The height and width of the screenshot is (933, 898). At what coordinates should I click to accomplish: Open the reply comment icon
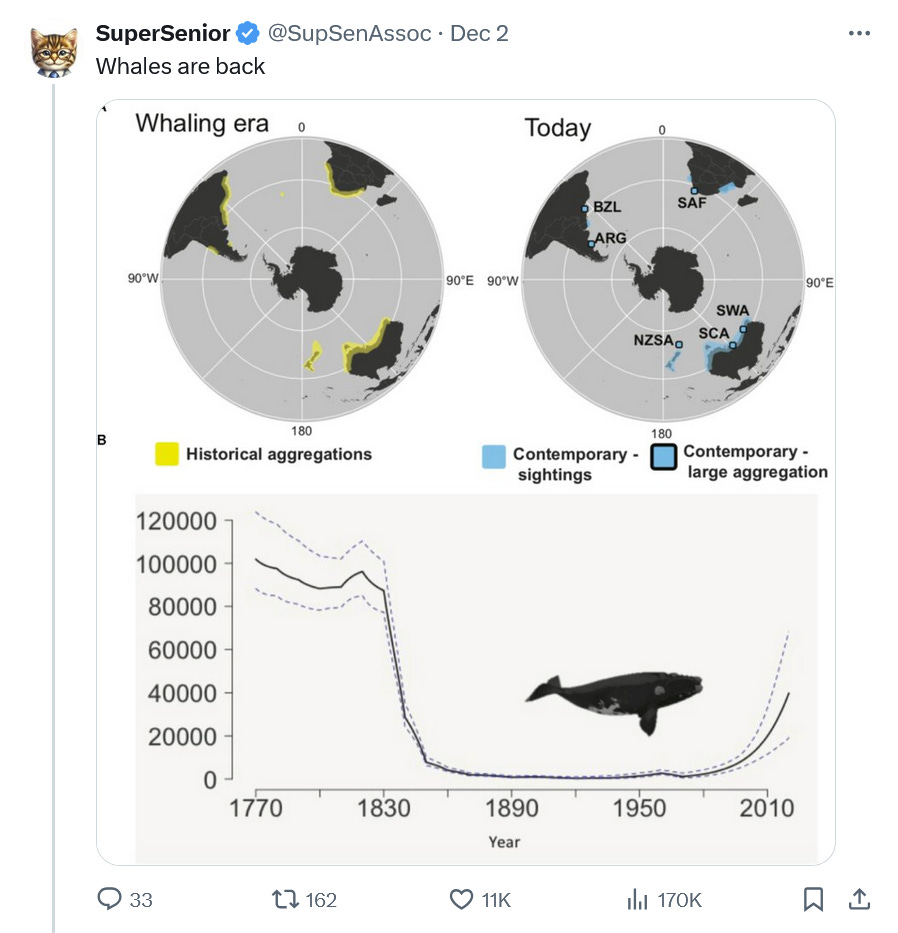(109, 898)
